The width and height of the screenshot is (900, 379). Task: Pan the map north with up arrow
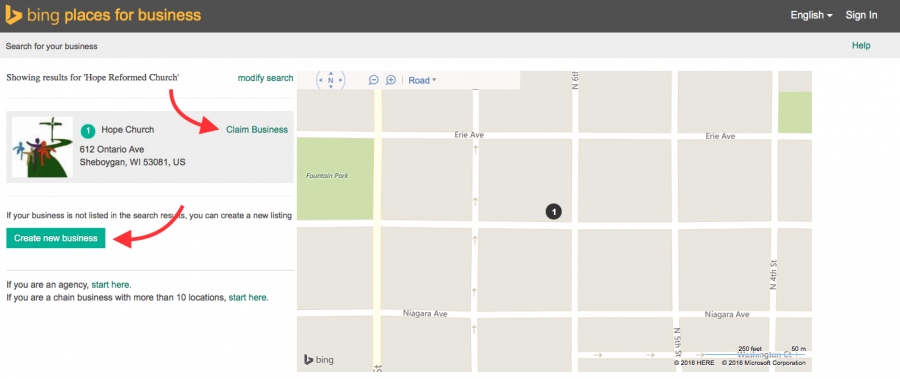click(x=331, y=73)
